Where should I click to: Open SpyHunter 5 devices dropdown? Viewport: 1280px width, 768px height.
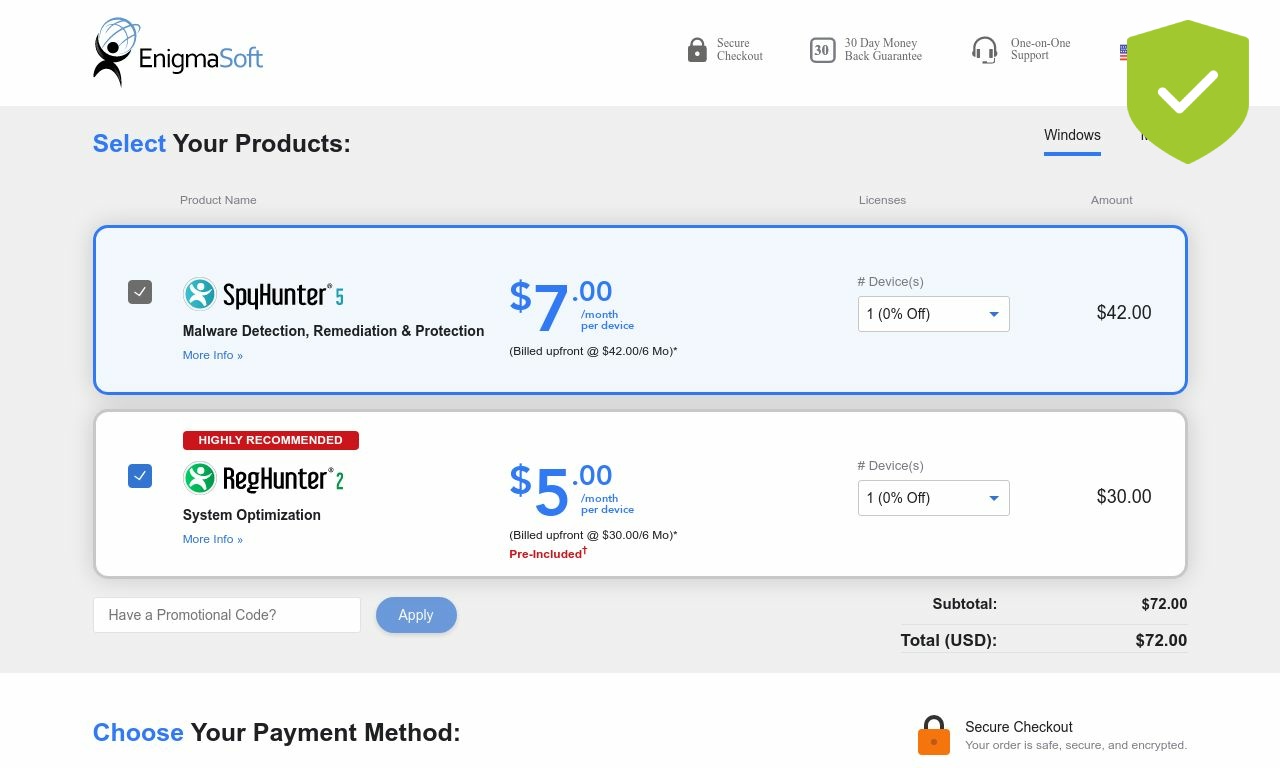[934, 314]
